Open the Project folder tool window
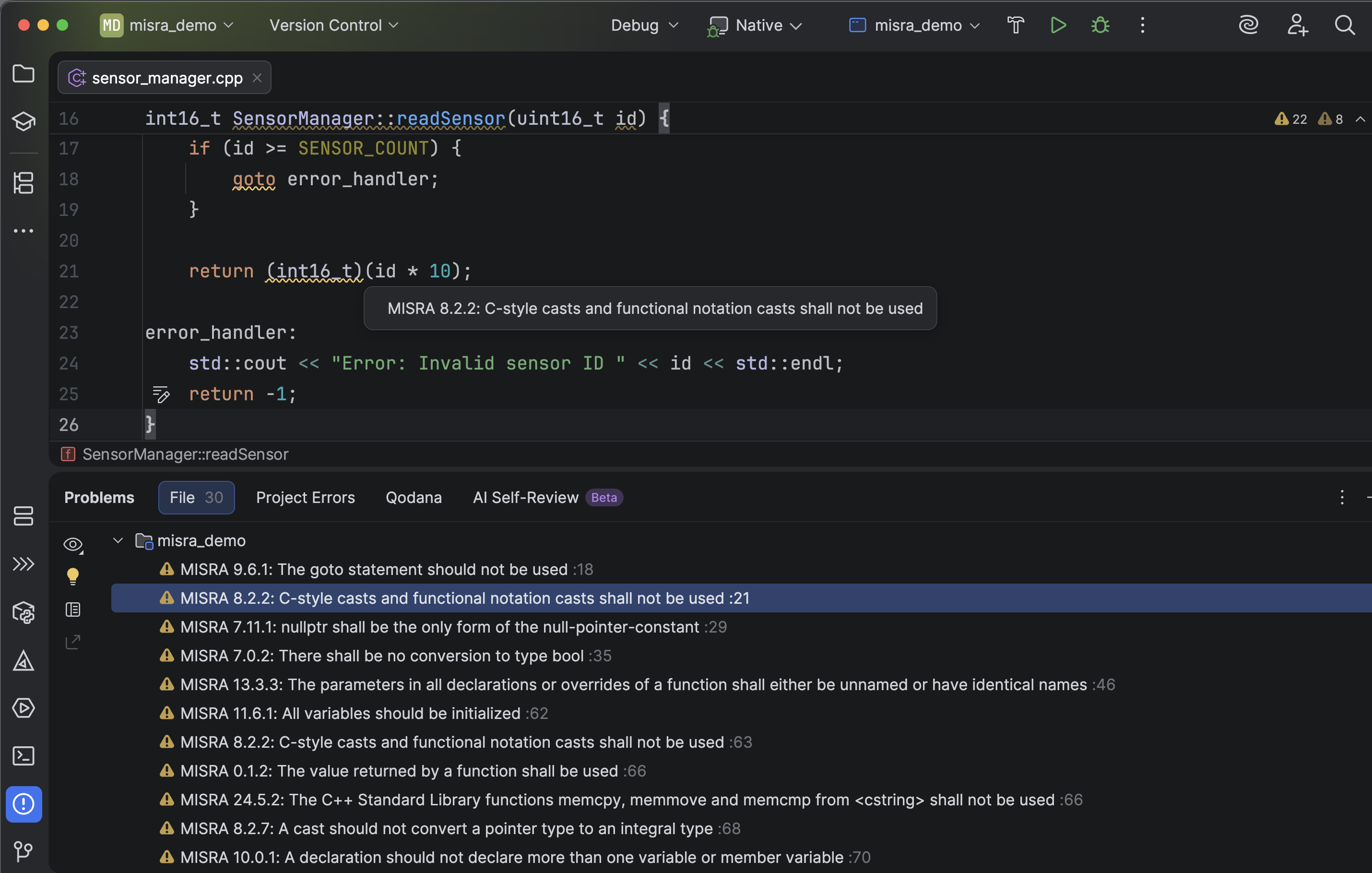Screen dimensions: 1372x873 point(24,73)
